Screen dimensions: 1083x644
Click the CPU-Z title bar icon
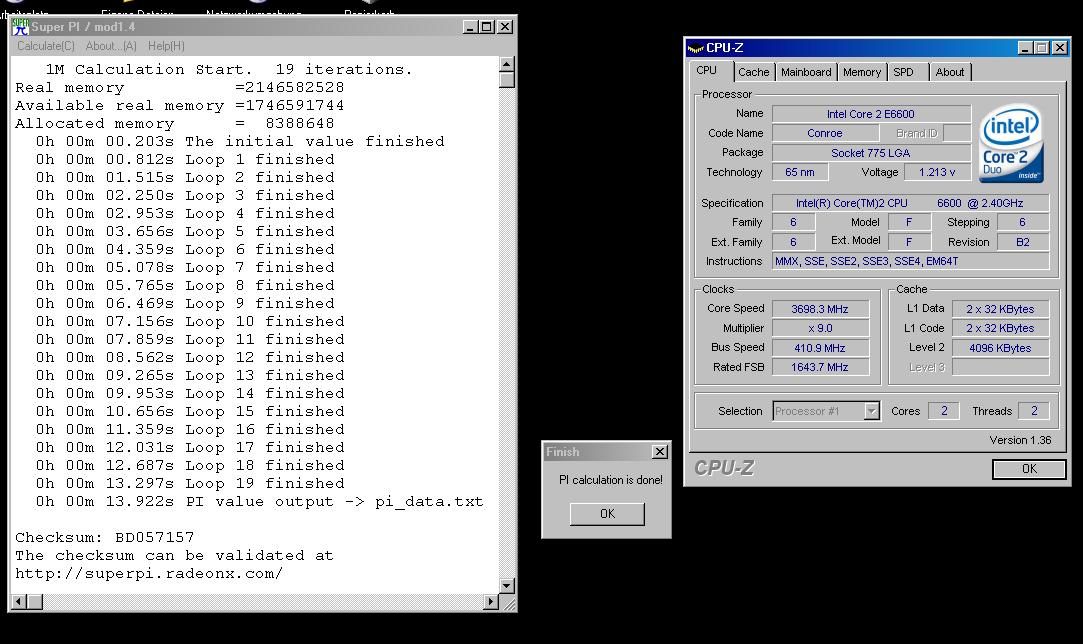(x=696, y=48)
